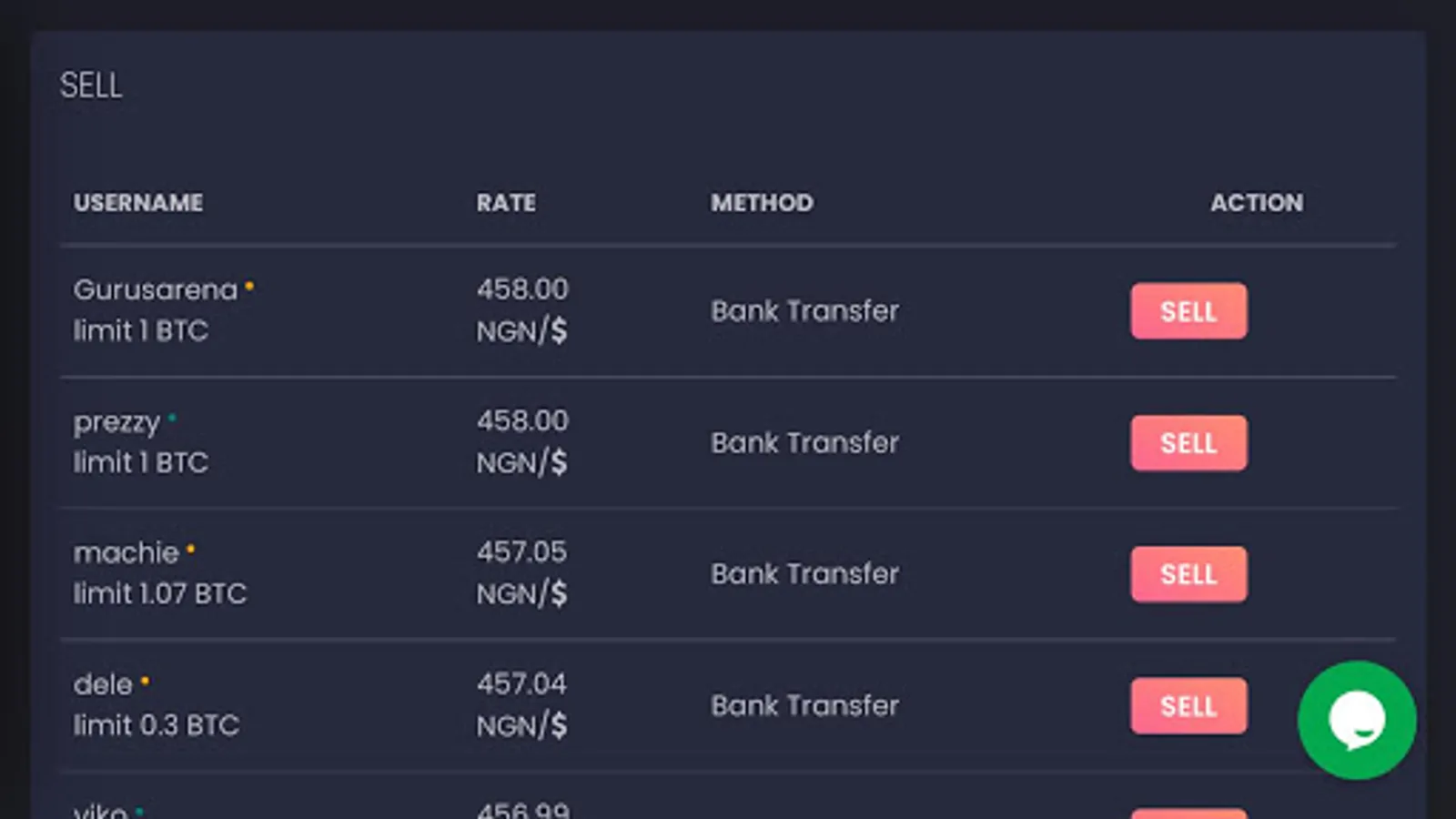Click the orange status dot beside machie

190,550
